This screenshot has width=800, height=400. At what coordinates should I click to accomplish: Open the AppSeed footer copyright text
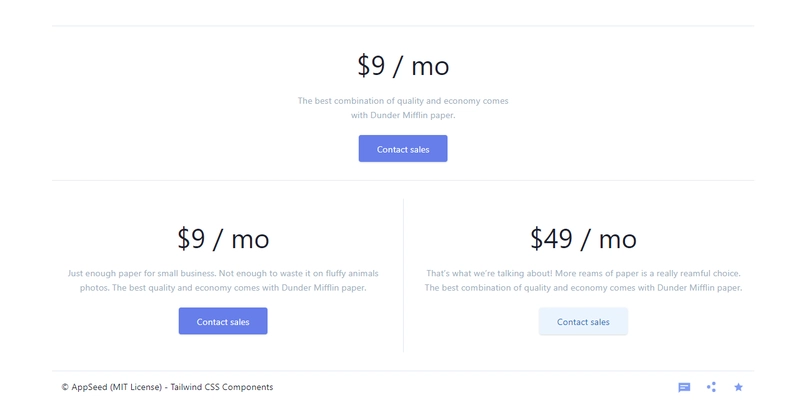(167, 387)
